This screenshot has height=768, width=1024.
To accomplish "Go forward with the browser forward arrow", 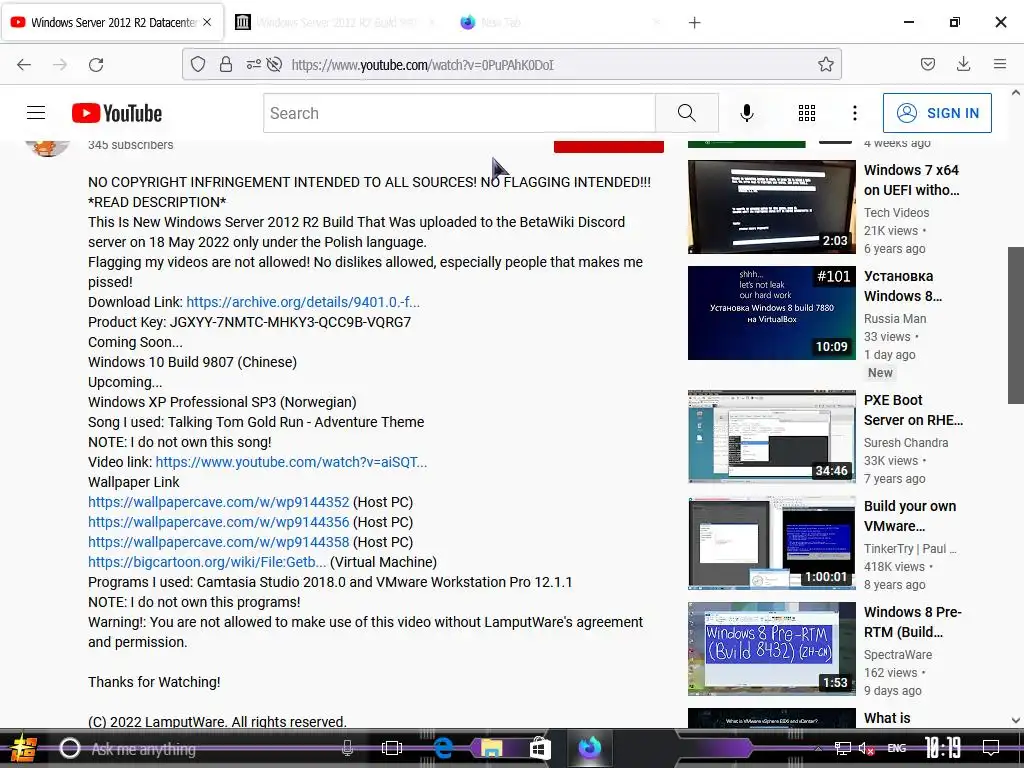I will point(60,65).
